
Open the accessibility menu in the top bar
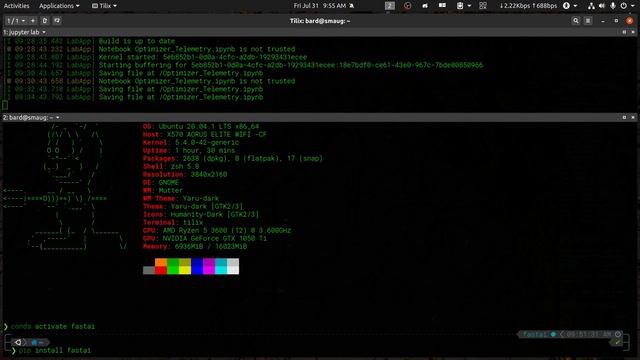coord(570,6)
